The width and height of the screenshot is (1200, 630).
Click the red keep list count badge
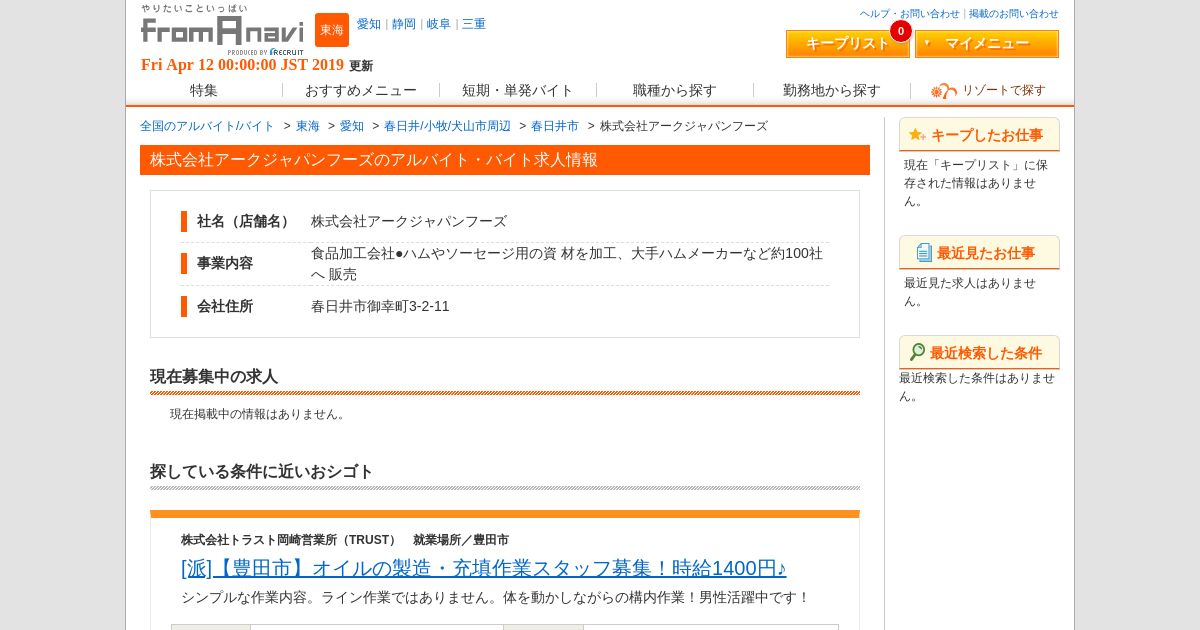tap(901, 31)
